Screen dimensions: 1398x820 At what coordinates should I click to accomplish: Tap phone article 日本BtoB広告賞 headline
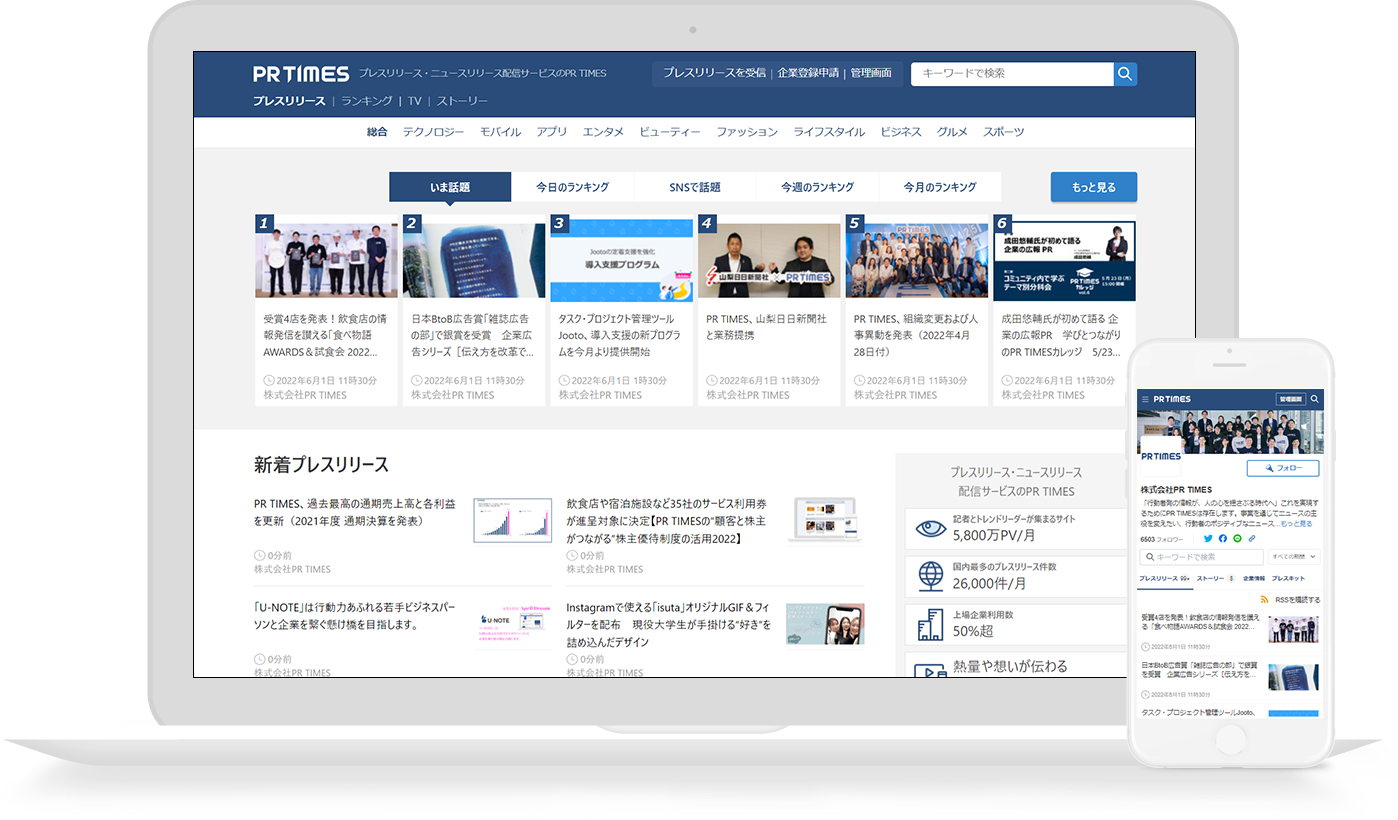1199,669
